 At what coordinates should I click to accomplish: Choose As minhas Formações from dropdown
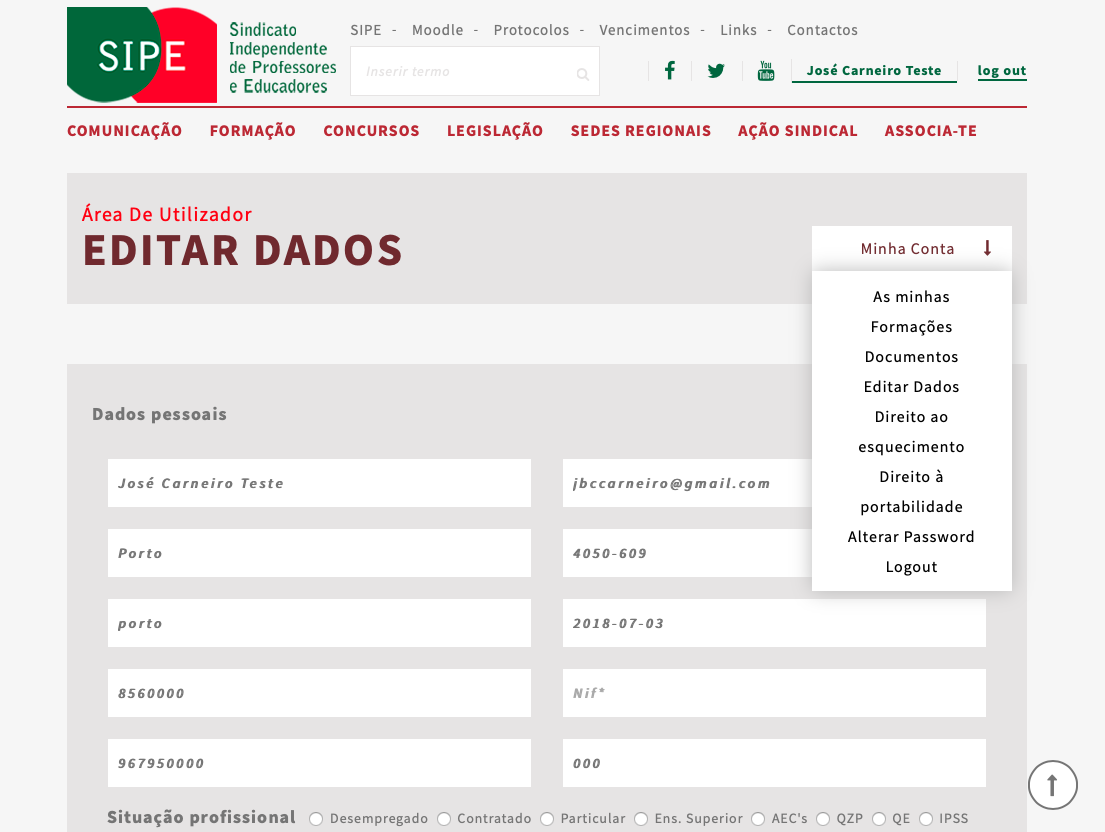tap(911, 311)
